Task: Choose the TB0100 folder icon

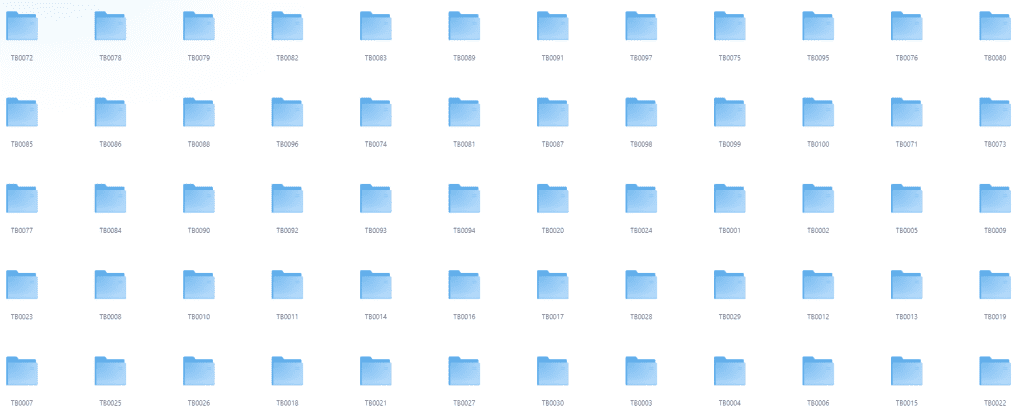Action: [x=818, y=112]
